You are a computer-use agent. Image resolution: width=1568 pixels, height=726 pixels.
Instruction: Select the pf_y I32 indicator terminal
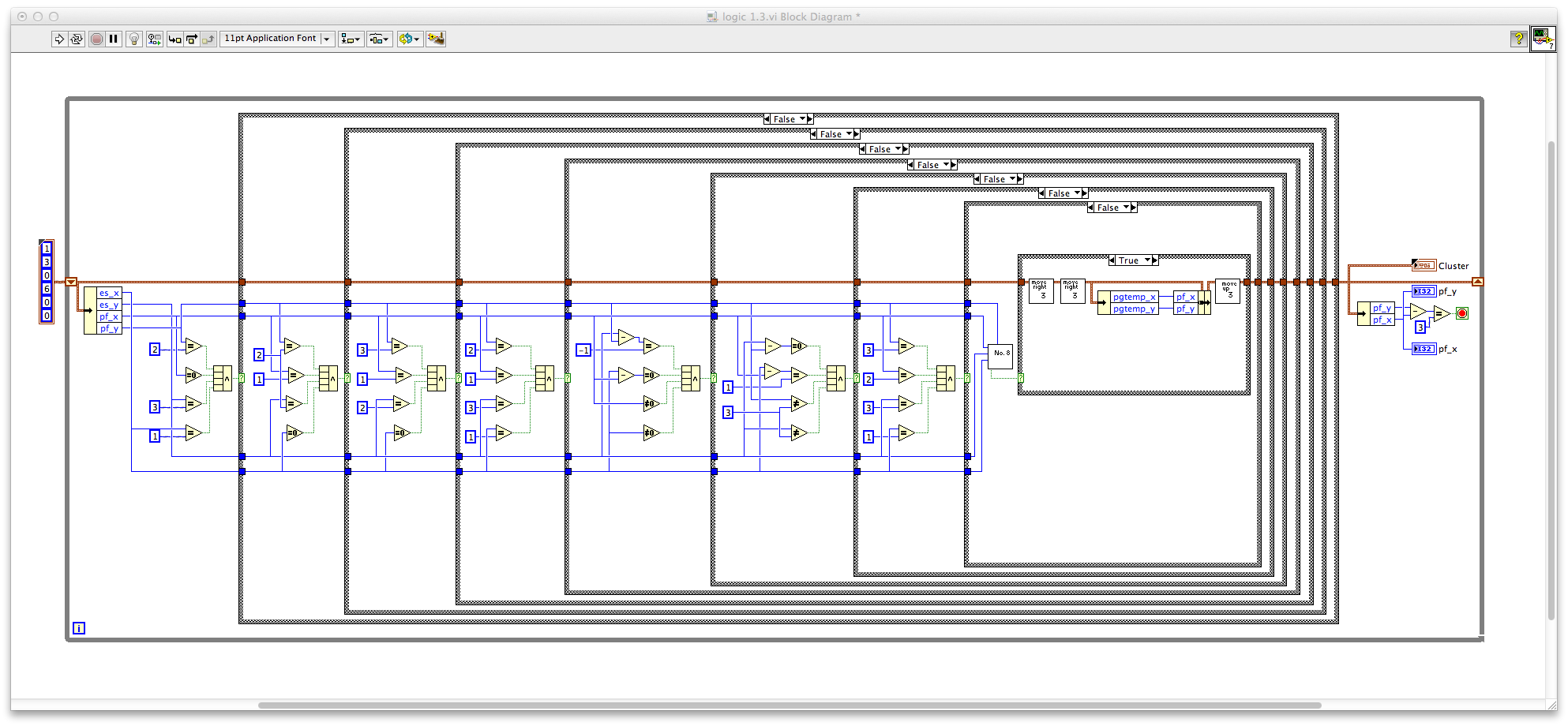(x=1424, y=291)
